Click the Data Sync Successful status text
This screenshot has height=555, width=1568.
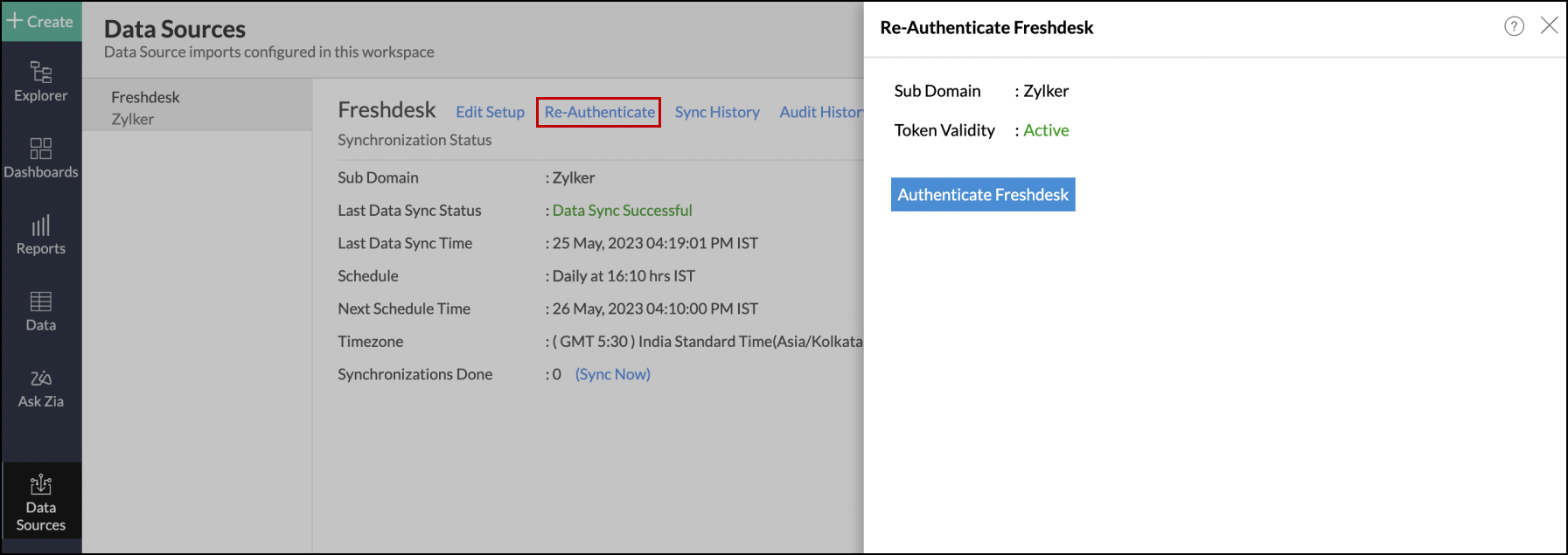coord(622,211)
